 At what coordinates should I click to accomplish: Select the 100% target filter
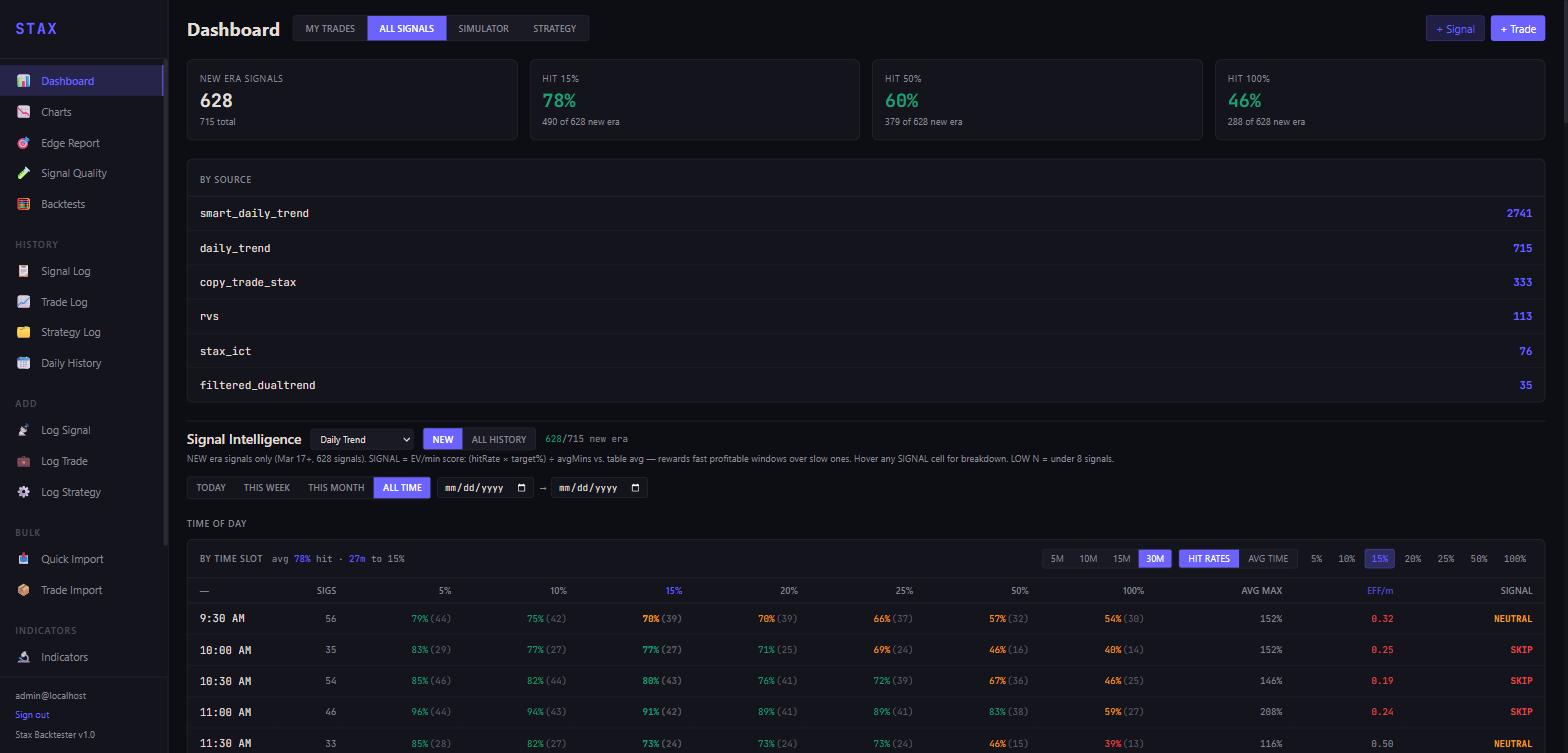coord(1515,559)
